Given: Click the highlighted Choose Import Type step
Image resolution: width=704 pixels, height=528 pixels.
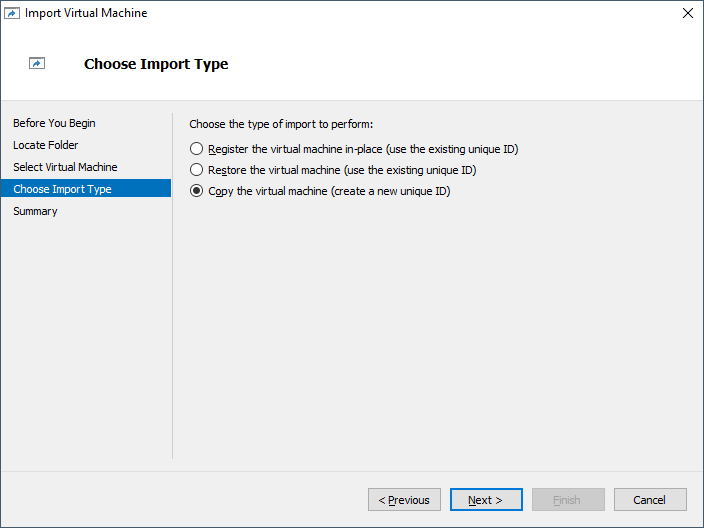Looking at the screenshot, I should pyautogui.click(x=62, y=189).
